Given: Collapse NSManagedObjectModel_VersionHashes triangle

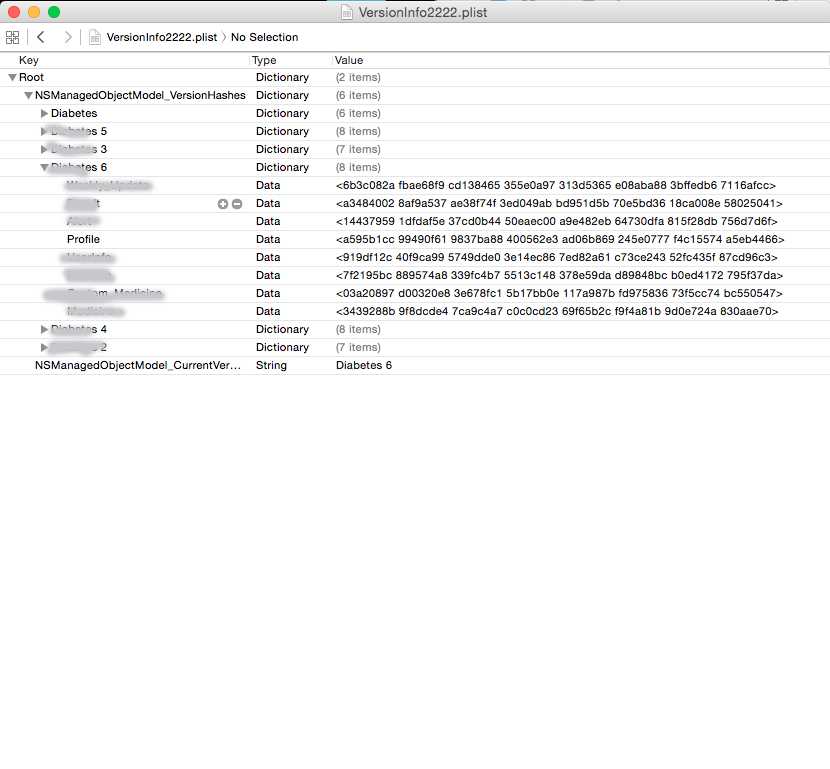Looking at the screenshot, I should click(x=29, y=95).
